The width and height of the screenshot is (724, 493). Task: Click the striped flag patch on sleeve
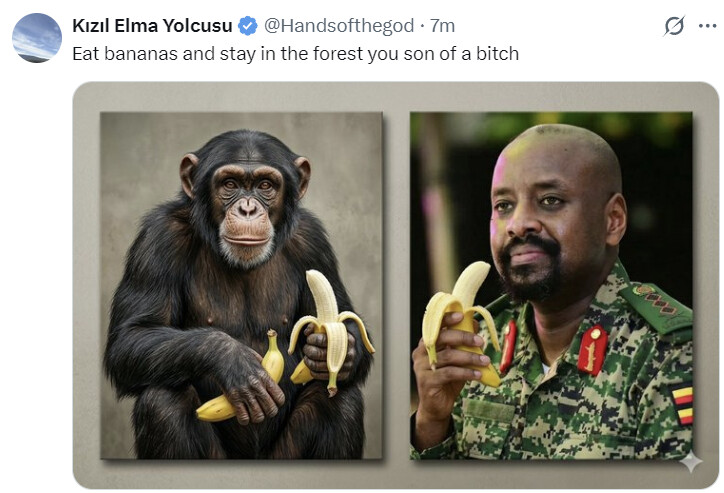[682, 404]
